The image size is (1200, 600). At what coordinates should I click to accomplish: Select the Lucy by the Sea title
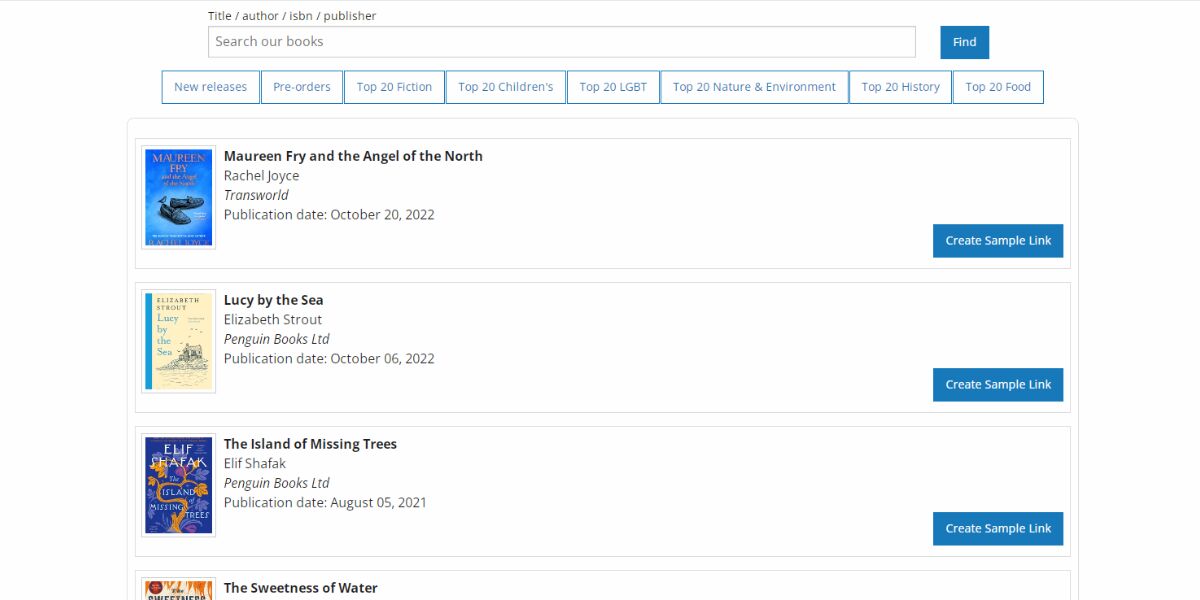point(274,300)
